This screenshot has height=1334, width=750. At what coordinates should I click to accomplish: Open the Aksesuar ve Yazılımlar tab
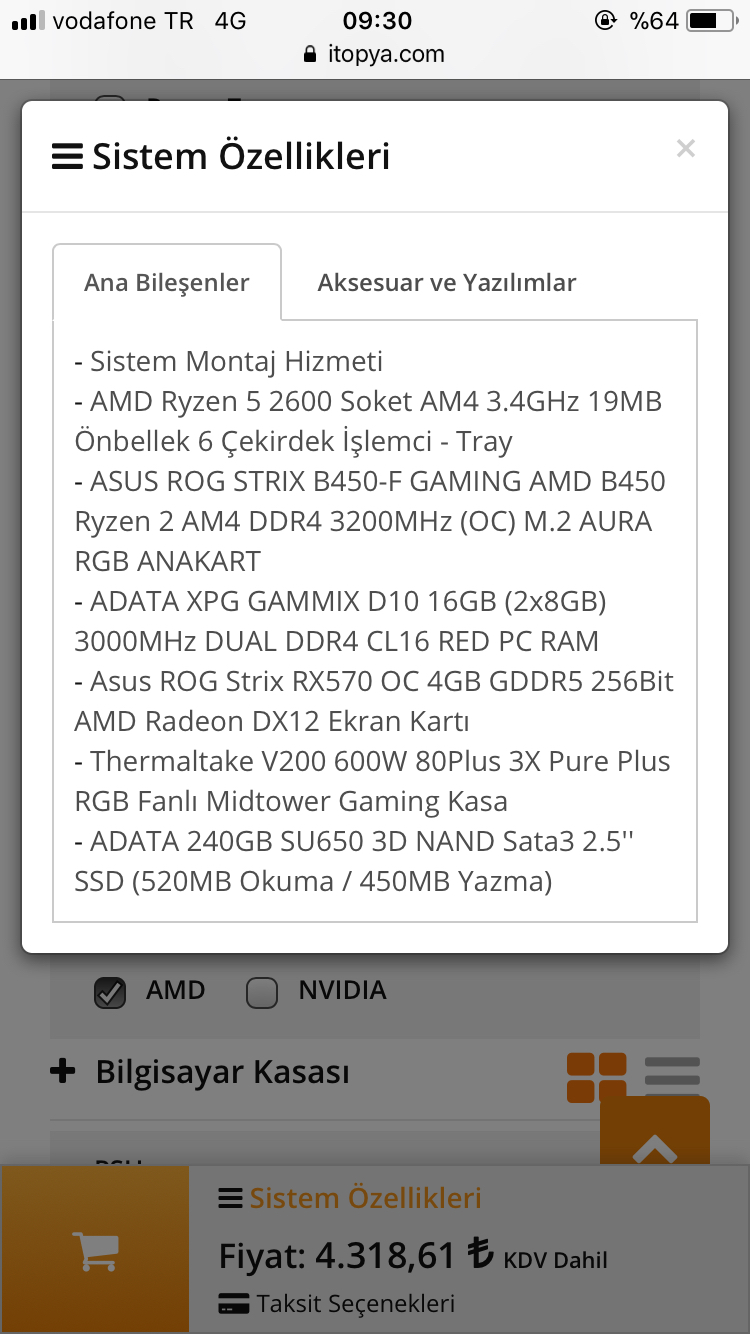(447, 282)
